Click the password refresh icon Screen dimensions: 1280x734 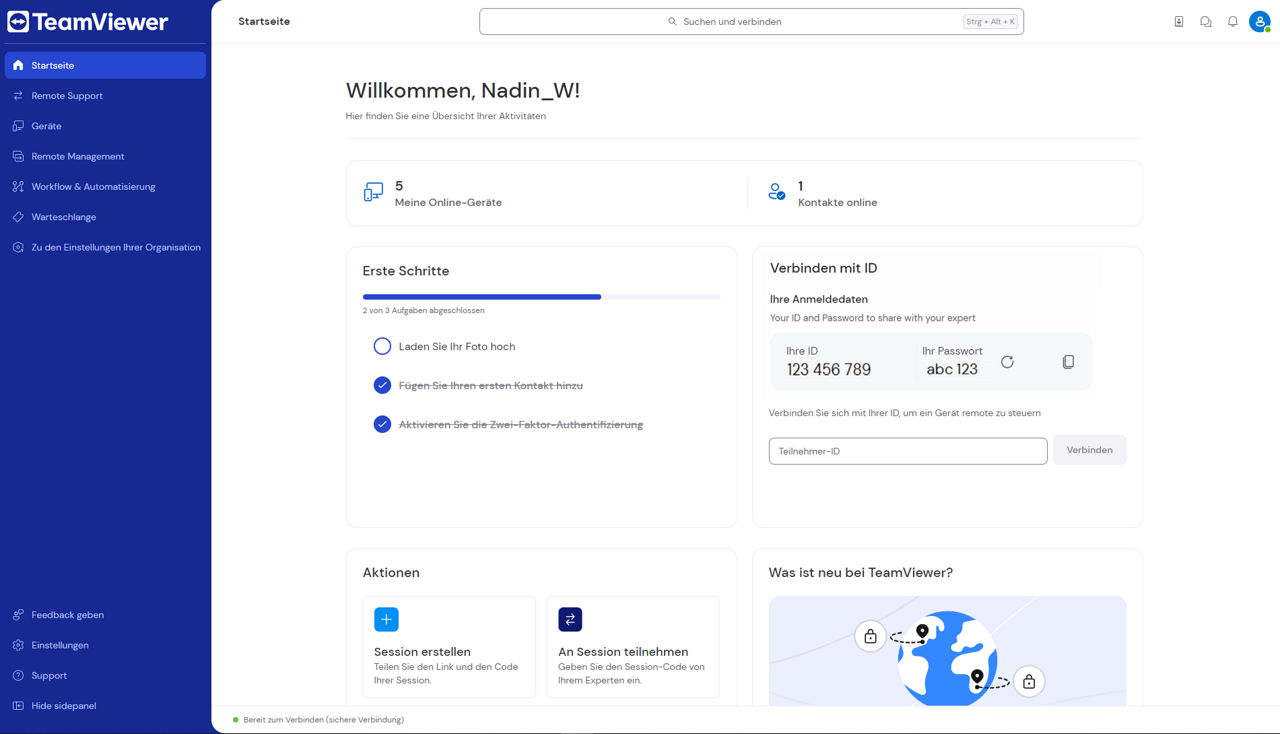point(1007,362)
